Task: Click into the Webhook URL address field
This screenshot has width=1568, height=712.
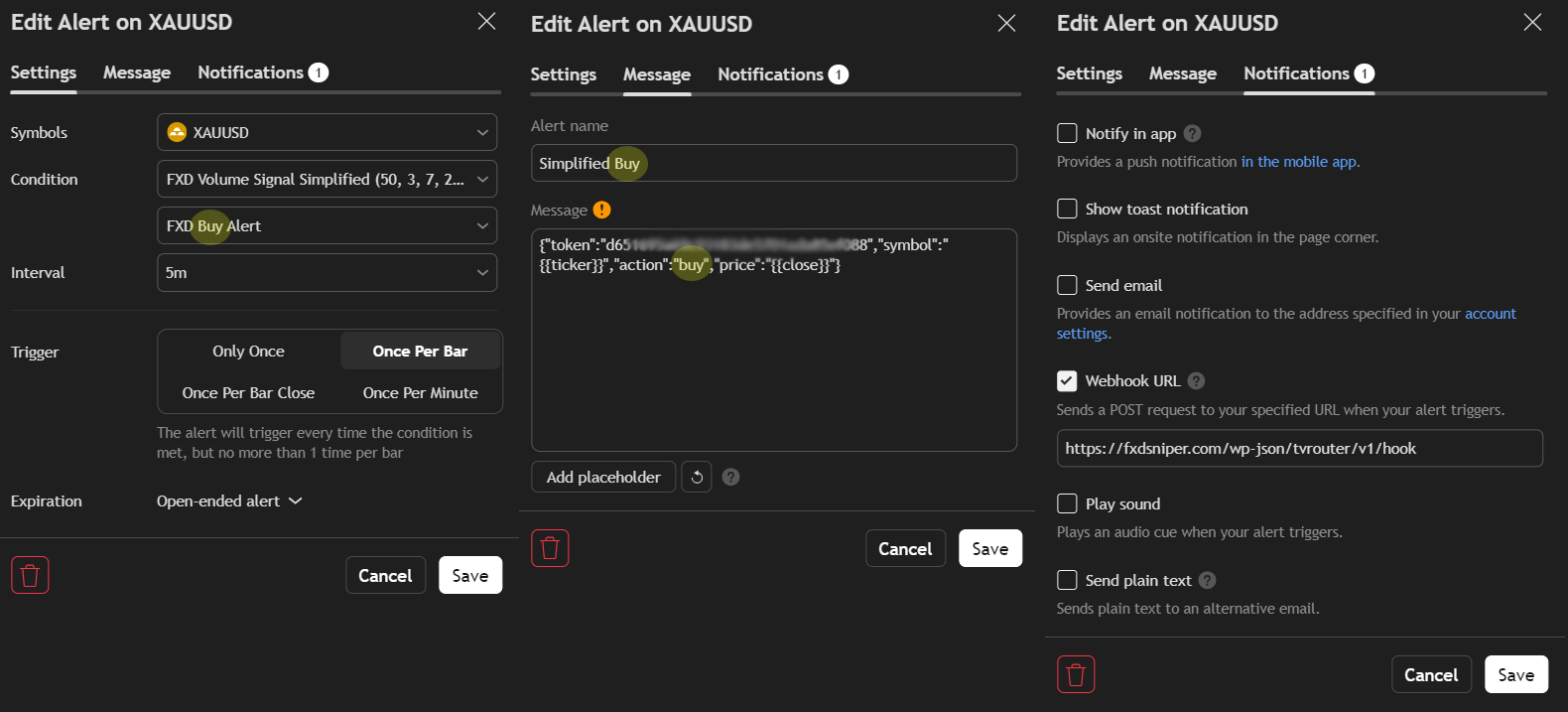Action: (1298, 448)
